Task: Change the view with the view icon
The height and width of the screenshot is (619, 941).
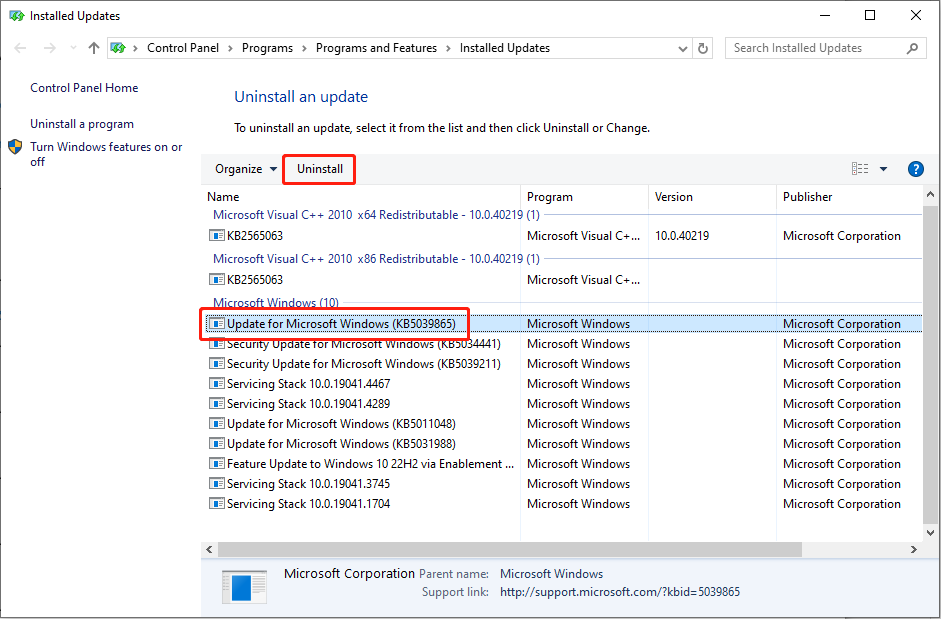Action: point(860,169)
